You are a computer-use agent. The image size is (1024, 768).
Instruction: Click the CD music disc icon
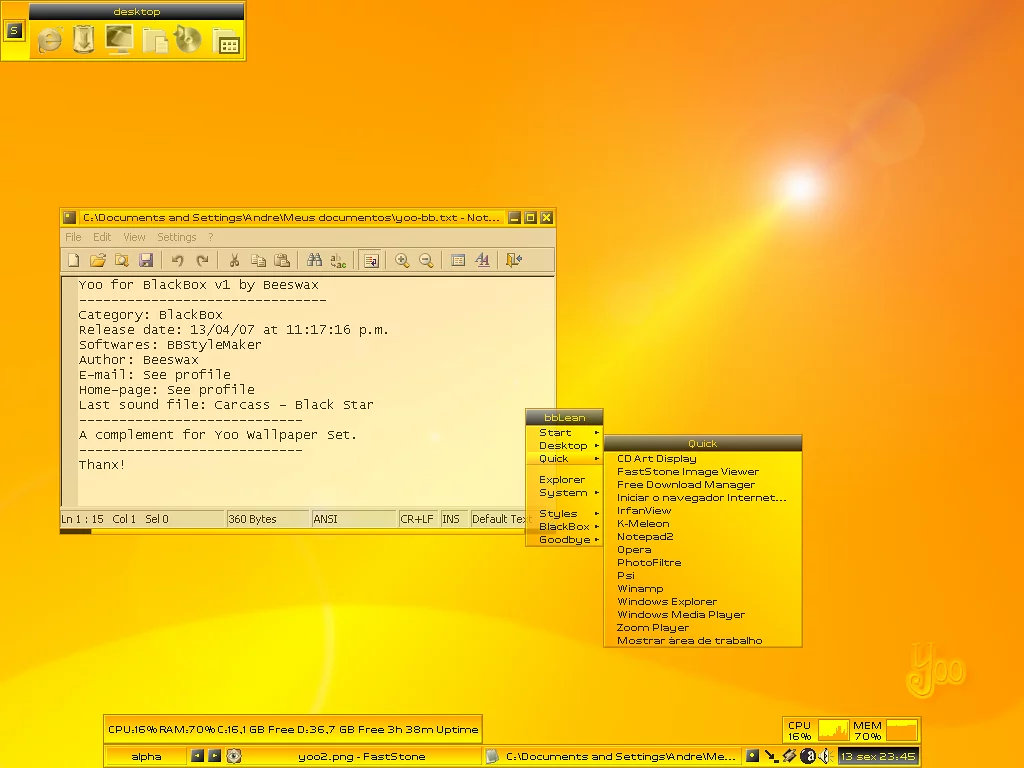[x=187, y=40]
